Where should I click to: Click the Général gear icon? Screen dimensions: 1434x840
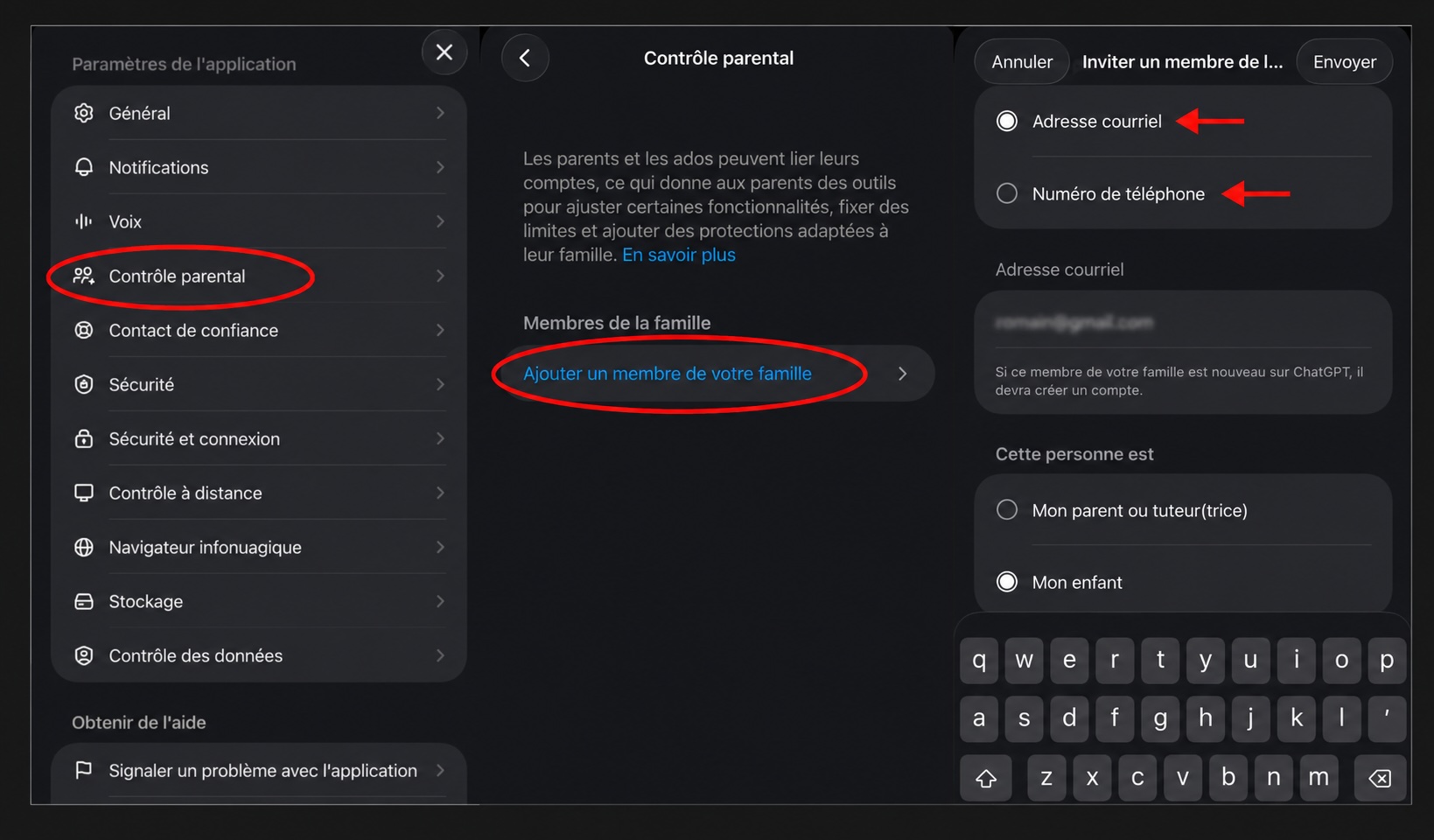tap(84, 113)
